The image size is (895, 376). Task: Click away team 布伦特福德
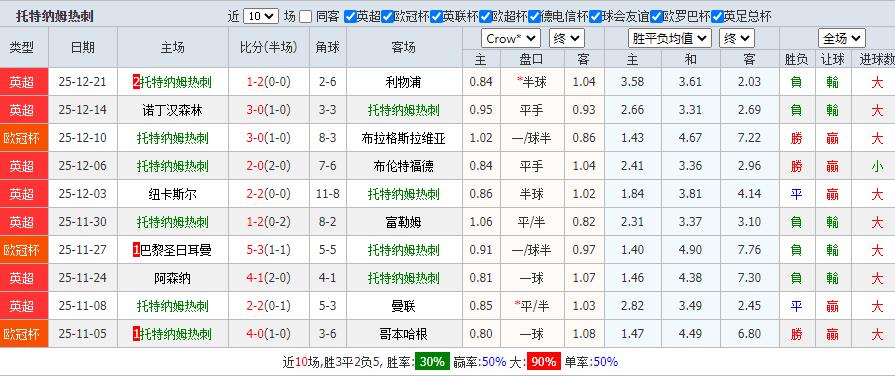tap(404, 166)
